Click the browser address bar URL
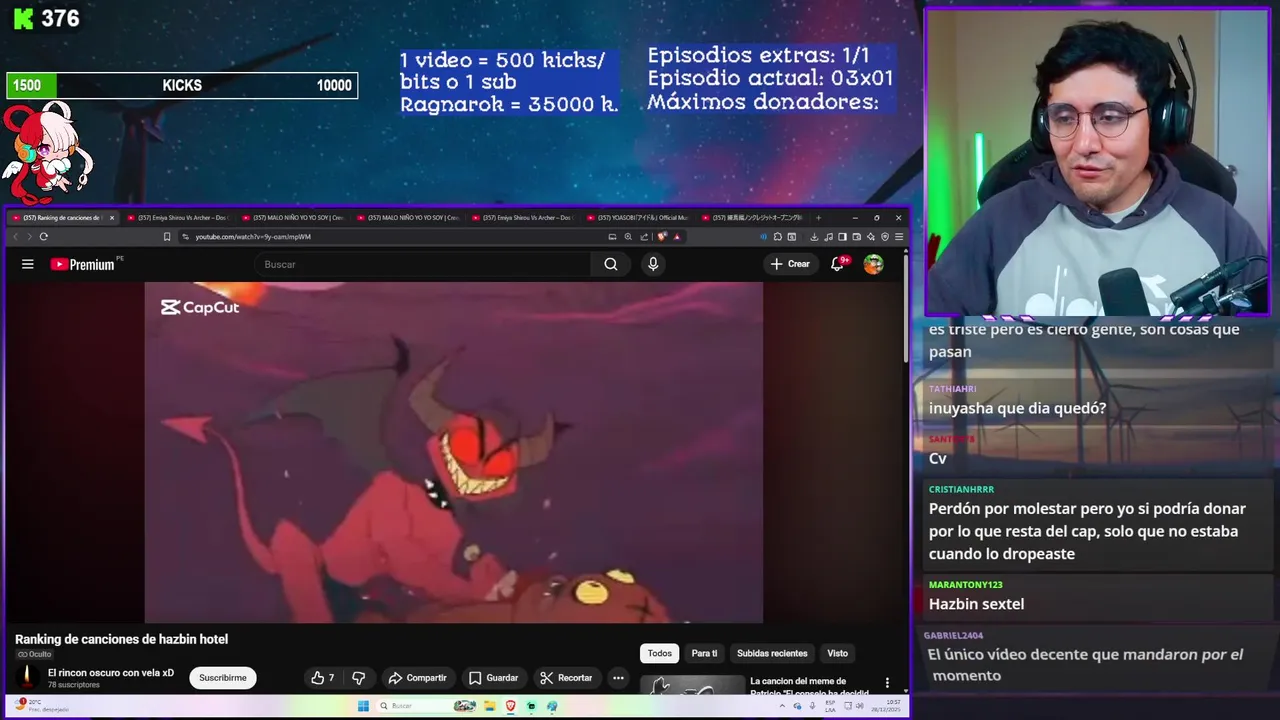1280x720 pixels. point(253,237)
